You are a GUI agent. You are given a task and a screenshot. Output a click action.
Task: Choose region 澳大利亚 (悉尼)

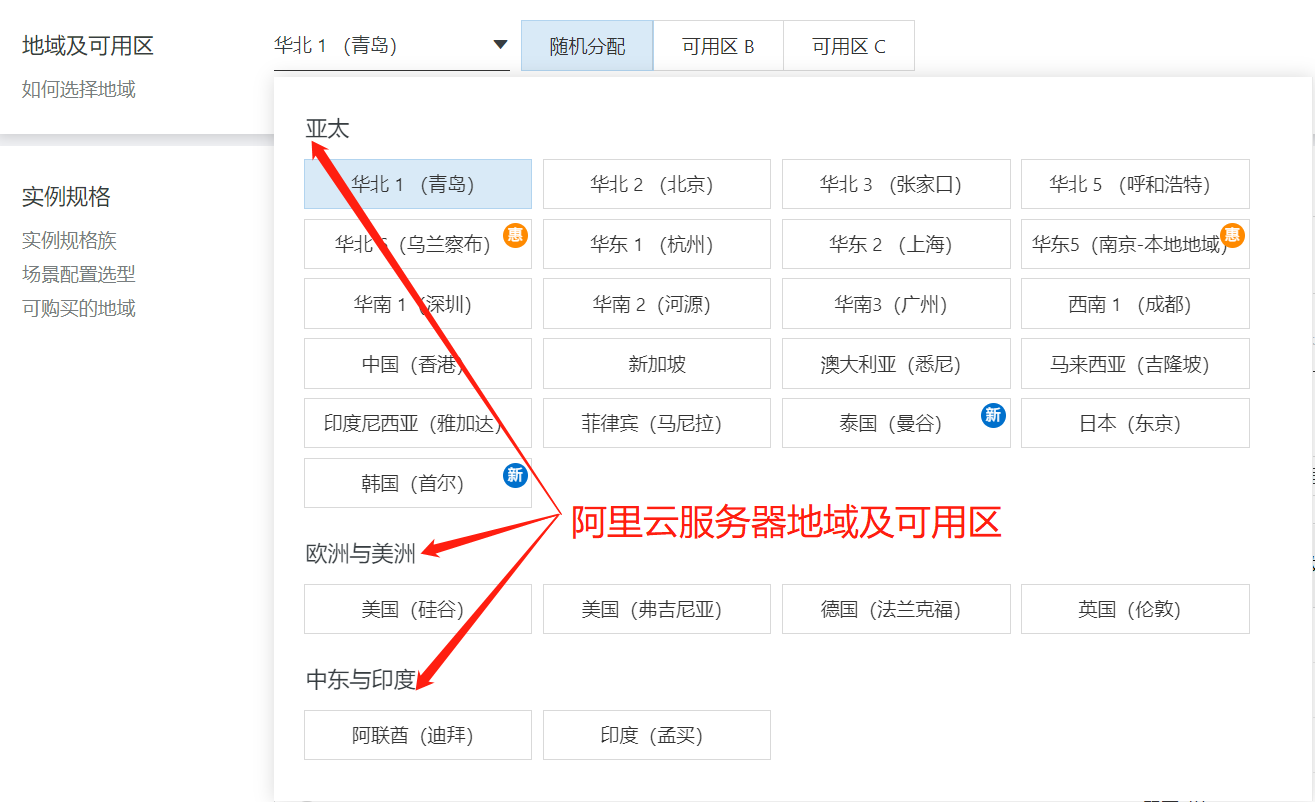click(896, 364)
